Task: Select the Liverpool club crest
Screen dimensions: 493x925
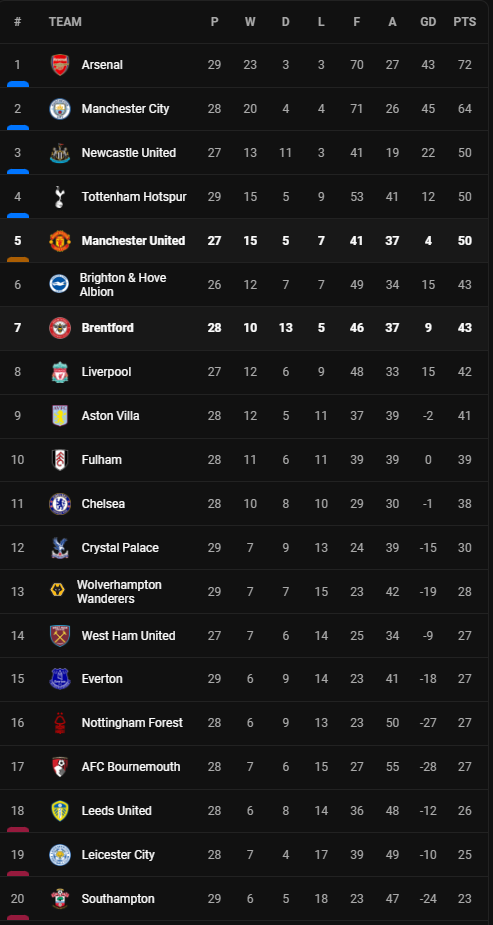Action: click(60, 372)
